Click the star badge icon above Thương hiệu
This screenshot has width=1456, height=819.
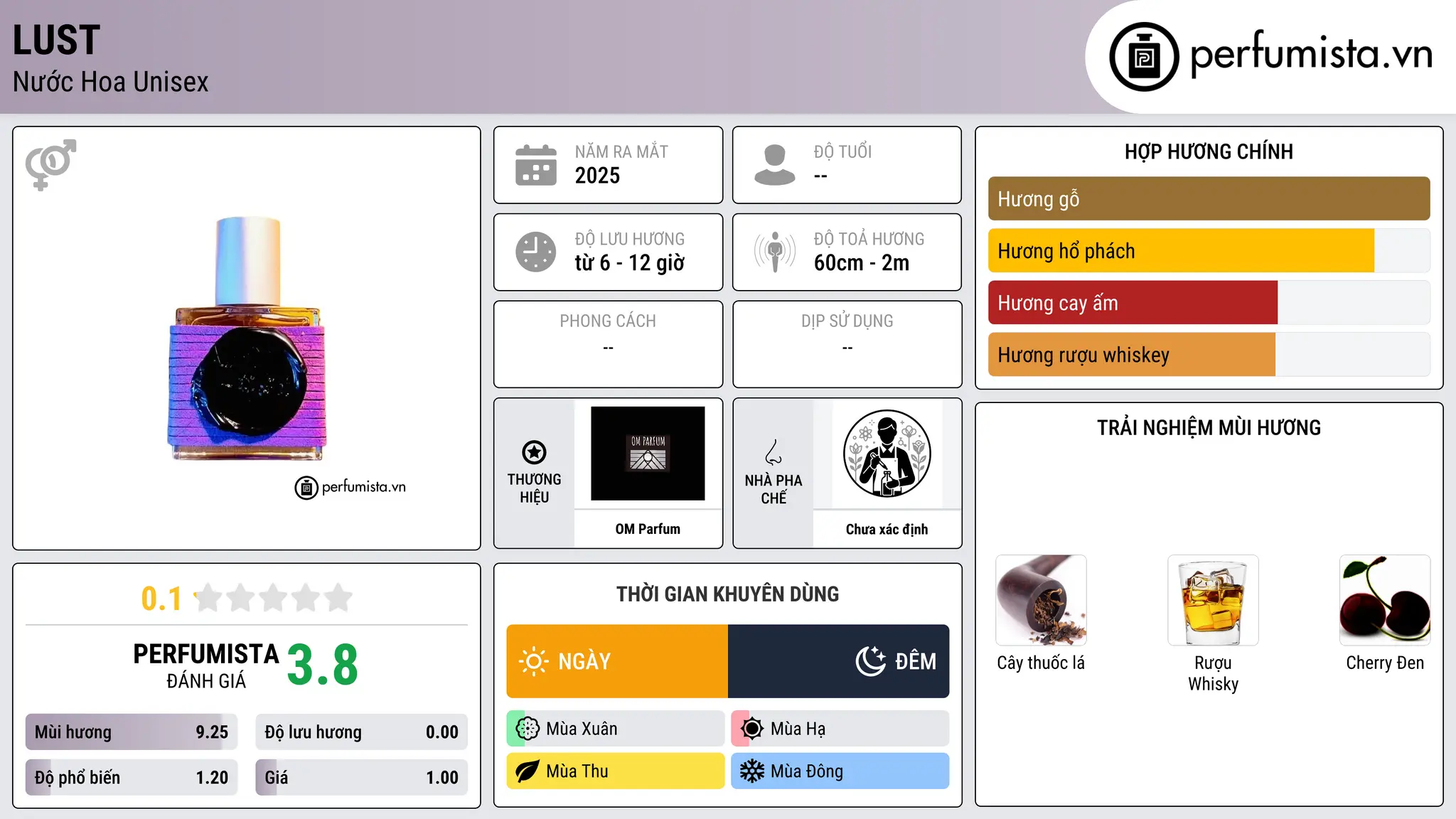coord(534,452)
